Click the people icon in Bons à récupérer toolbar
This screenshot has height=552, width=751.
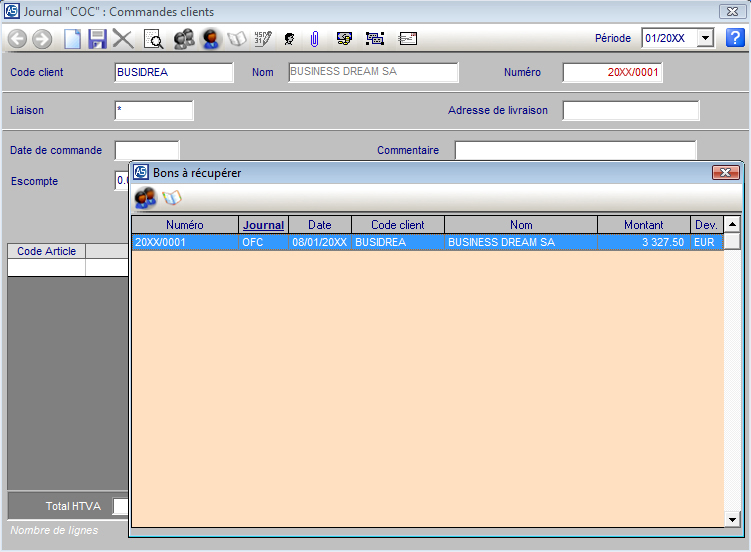pyautogui.click(x=145, y=198)
